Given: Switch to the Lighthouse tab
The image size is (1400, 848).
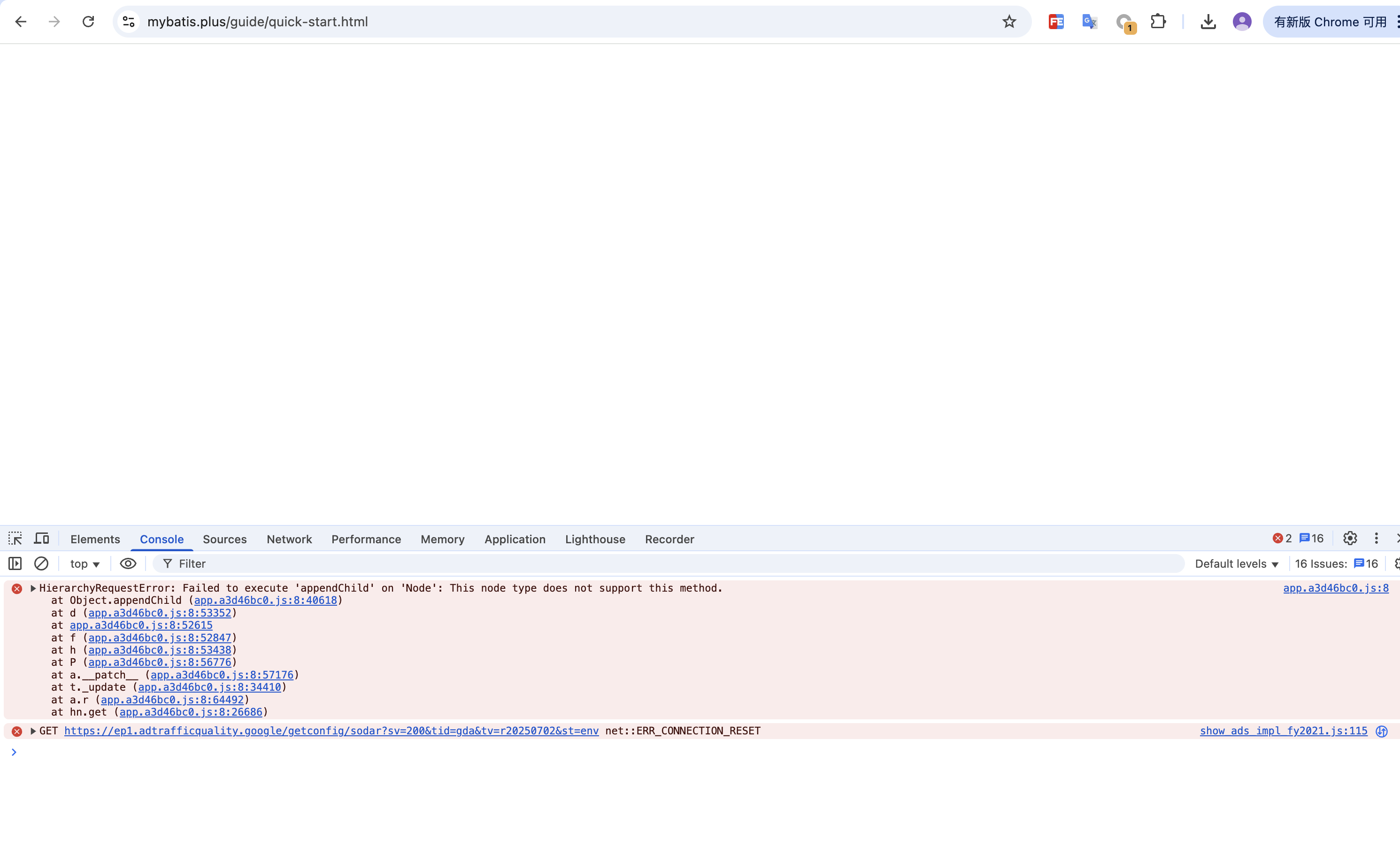Looking at the screenshot, I should point(595,539).
